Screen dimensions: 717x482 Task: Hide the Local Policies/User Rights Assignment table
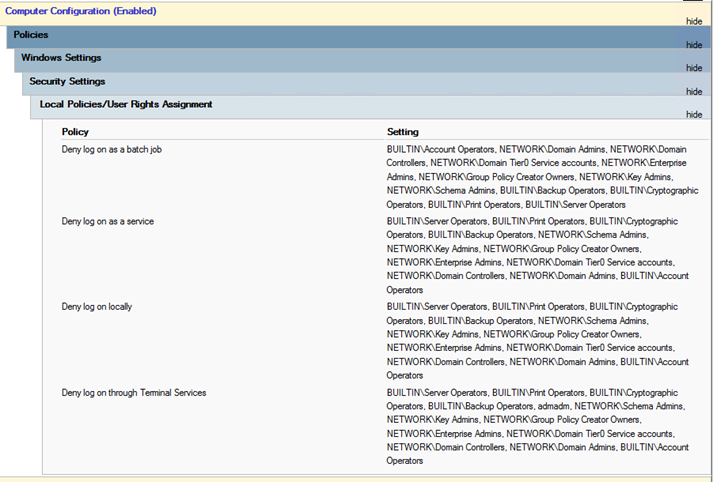(x=693, y=115)
